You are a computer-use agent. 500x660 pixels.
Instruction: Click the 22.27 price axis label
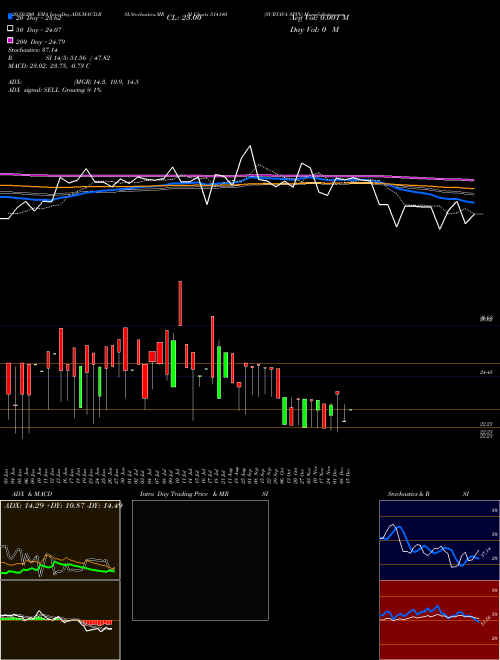tap(487, 424)
